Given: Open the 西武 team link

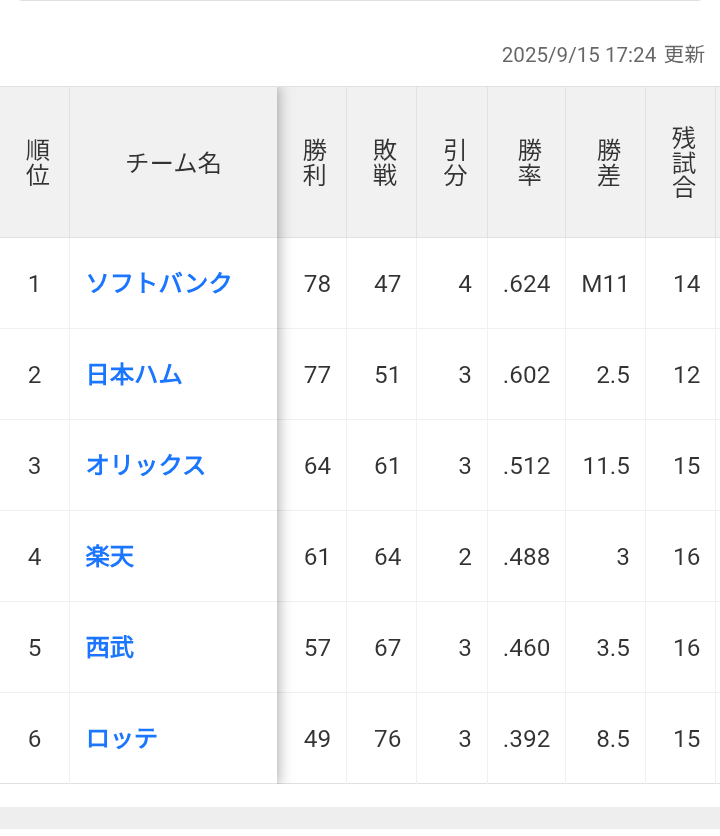Looking at the screenshot, I should tap(110, 648).
